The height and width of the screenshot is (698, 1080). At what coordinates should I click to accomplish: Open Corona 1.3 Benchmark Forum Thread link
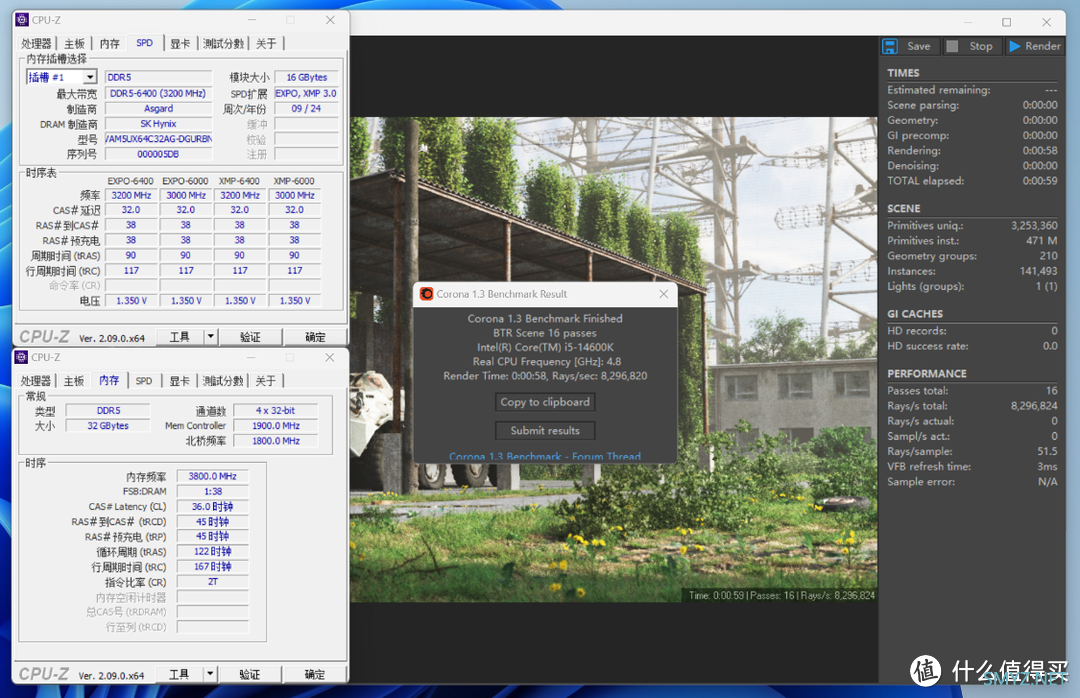(x=545, y=456)
